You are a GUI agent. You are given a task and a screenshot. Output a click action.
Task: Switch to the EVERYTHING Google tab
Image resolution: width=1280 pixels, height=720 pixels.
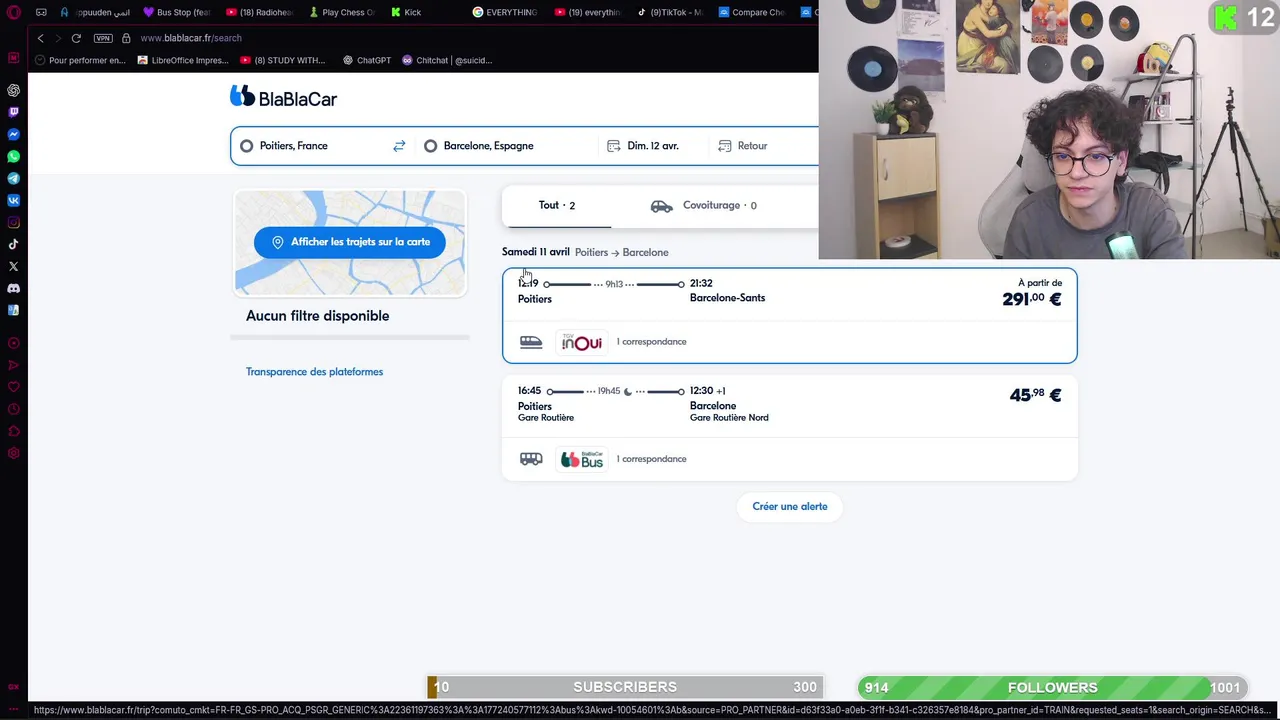coord(505,12)
